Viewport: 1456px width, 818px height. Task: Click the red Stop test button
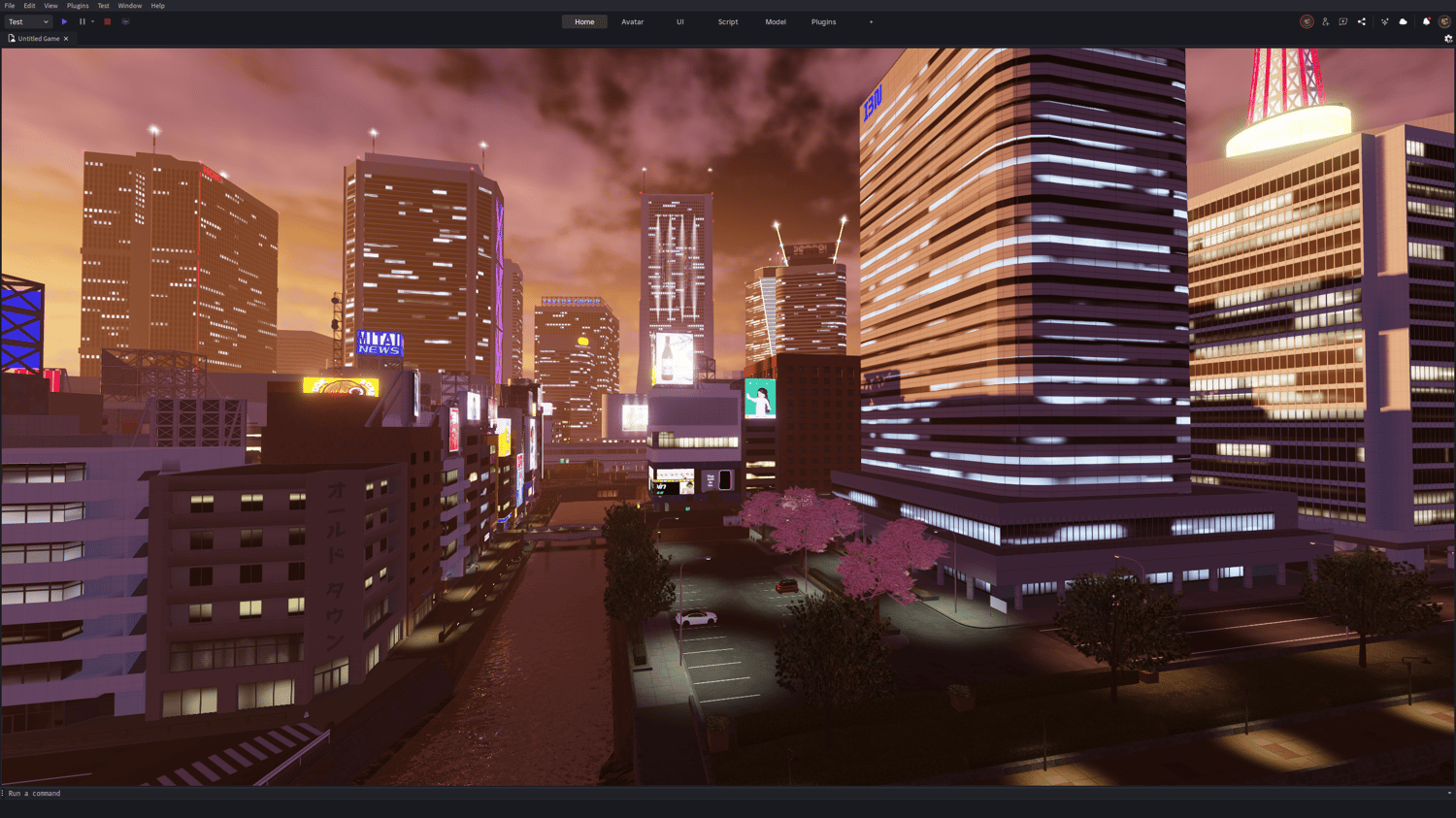(108, 21)
